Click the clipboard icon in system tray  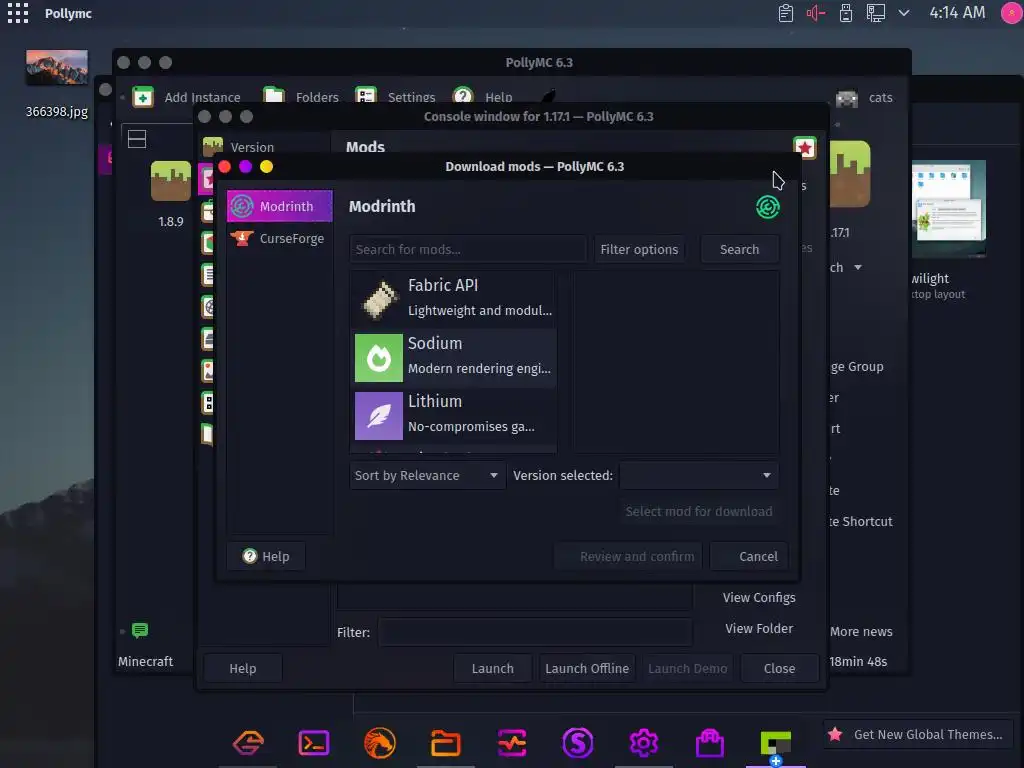point(785,13)
